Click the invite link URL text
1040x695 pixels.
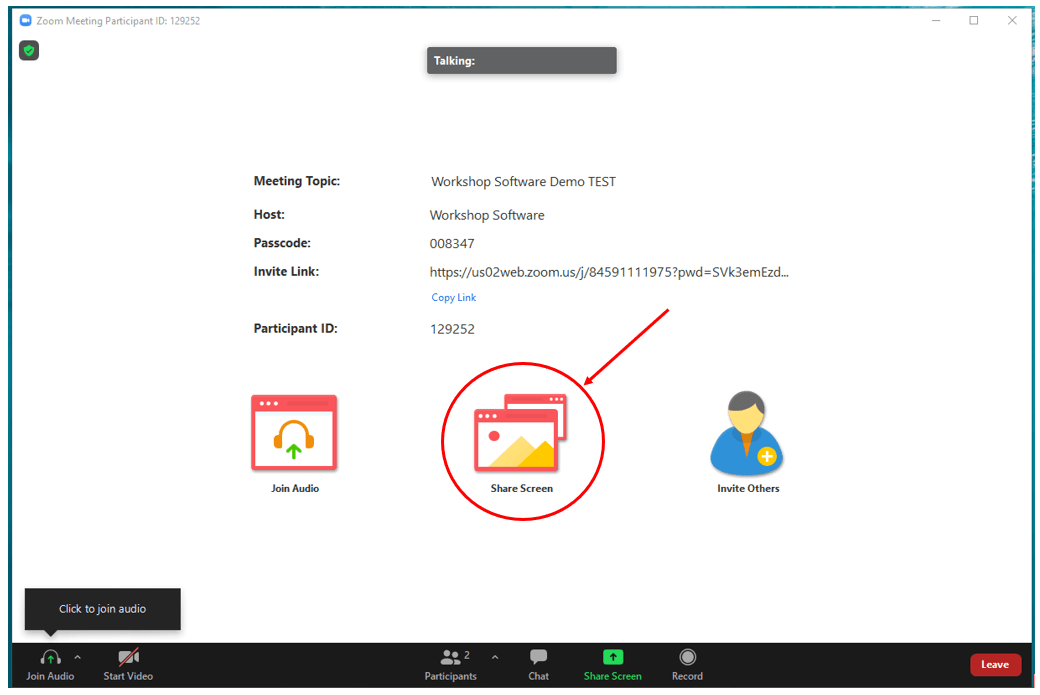click(609, 272)
